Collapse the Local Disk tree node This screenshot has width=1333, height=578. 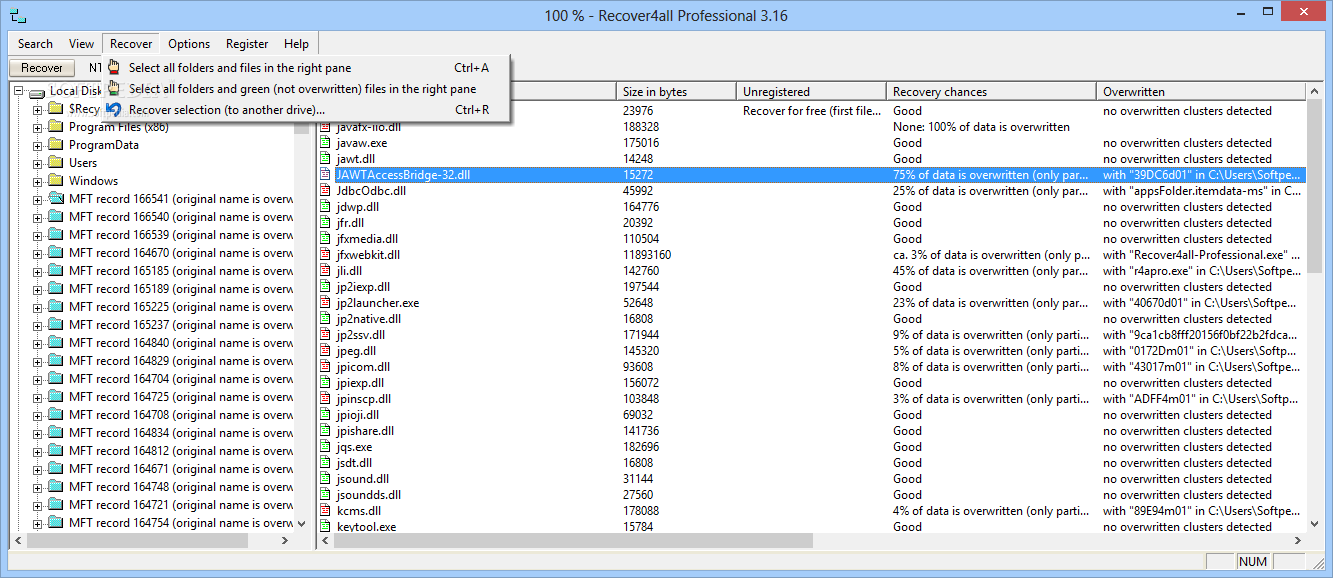[x=20, y=91]
